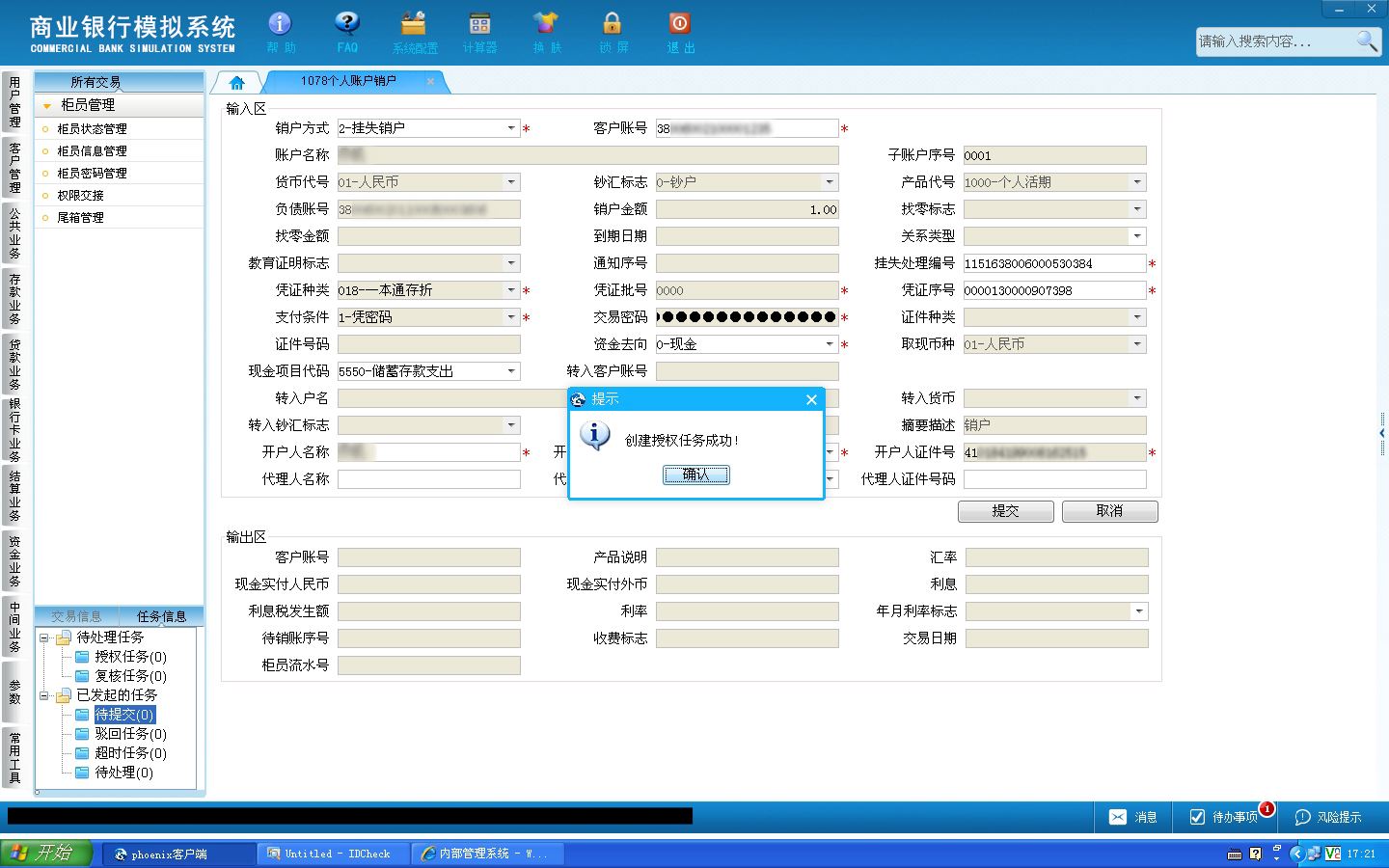The width and height of the screenshot is (1389, 868).
Task: Switch to the 1078个人账户销户 tab
Action: tap(348, 81)
